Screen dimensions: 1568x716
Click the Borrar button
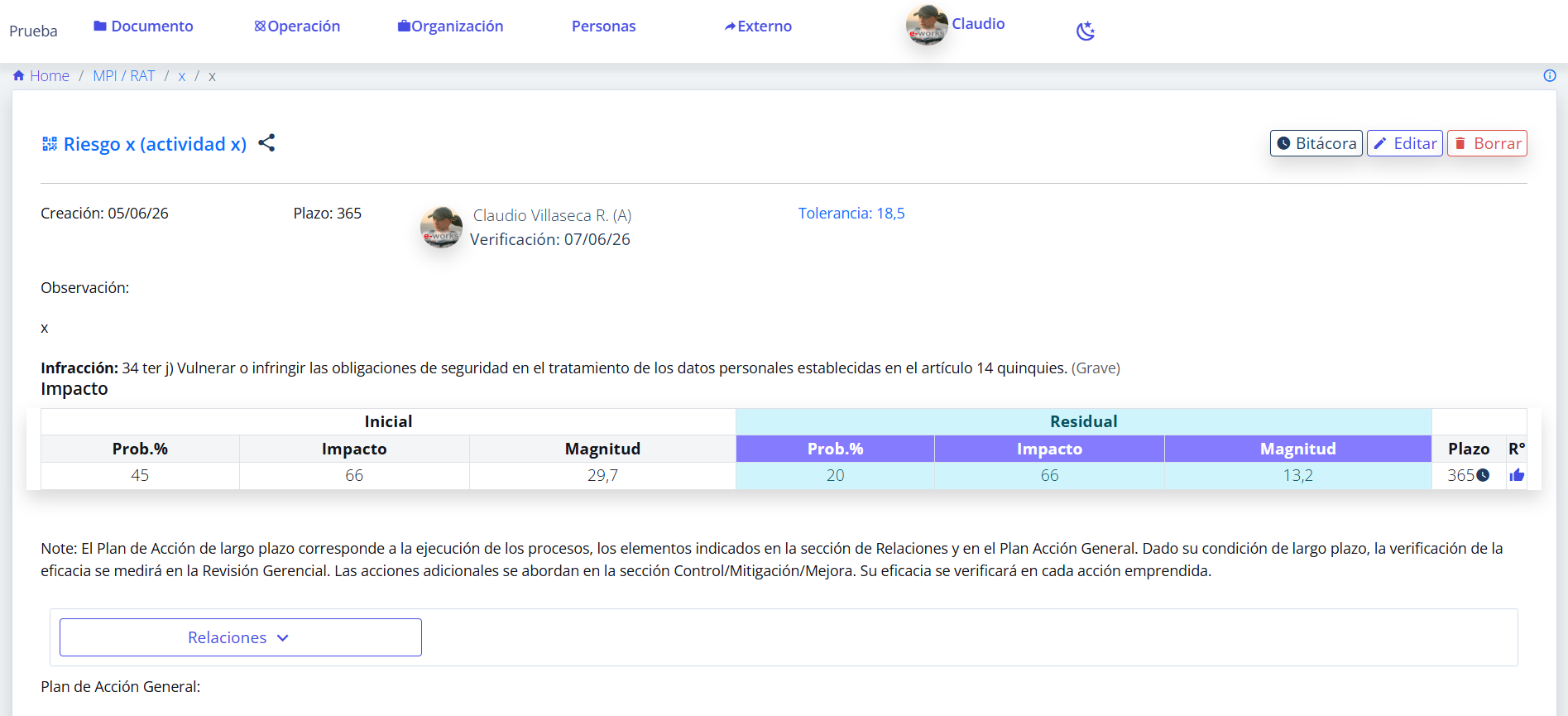click(1487, 143)
